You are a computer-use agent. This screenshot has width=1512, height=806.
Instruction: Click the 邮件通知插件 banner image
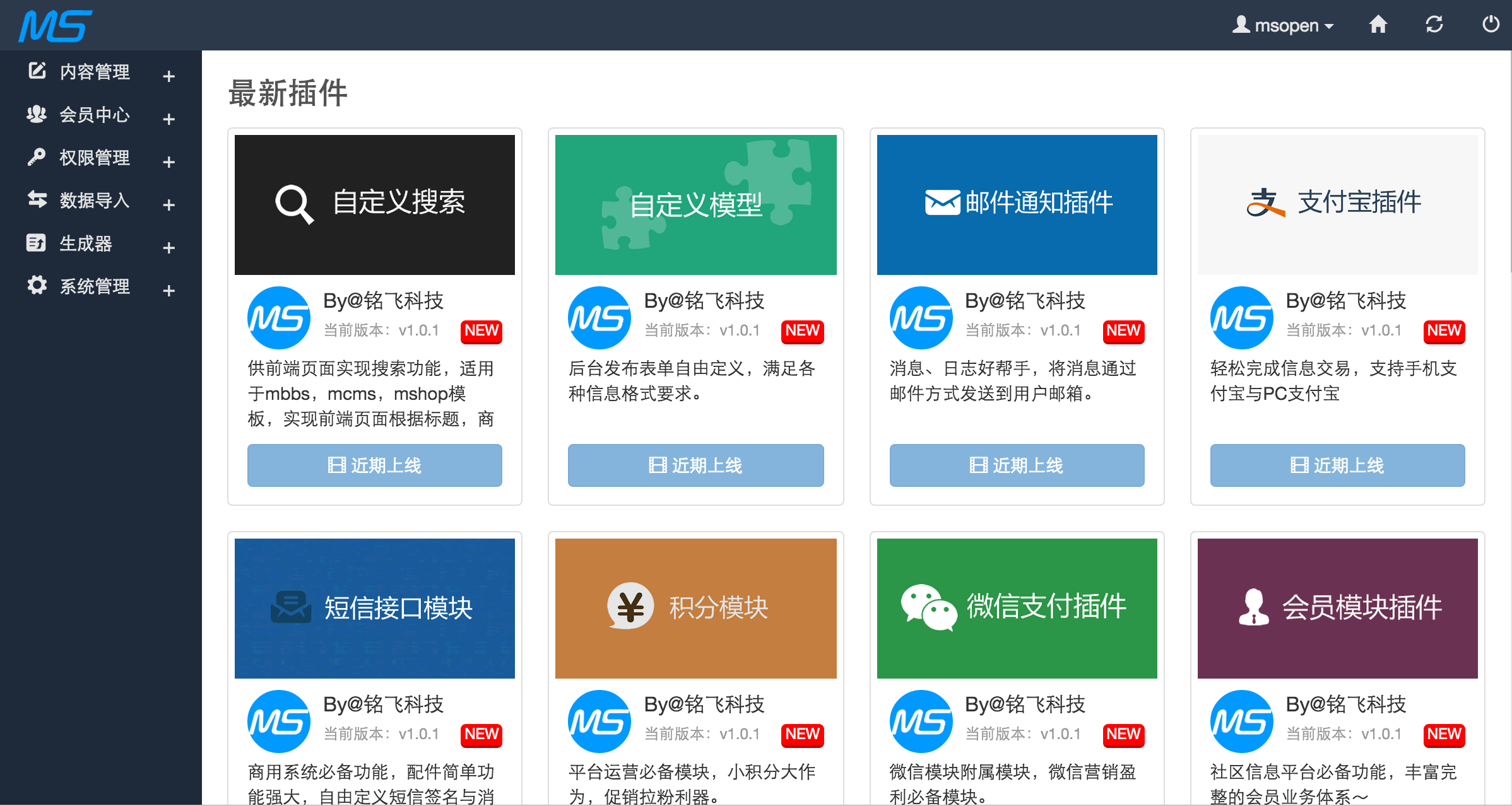point(1017,204)
